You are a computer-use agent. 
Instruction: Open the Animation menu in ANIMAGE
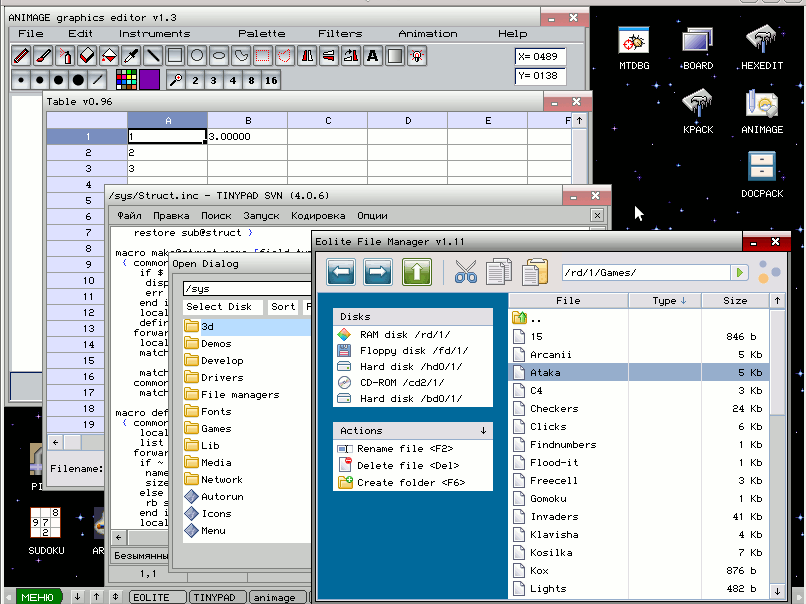[x=428, y=33]
